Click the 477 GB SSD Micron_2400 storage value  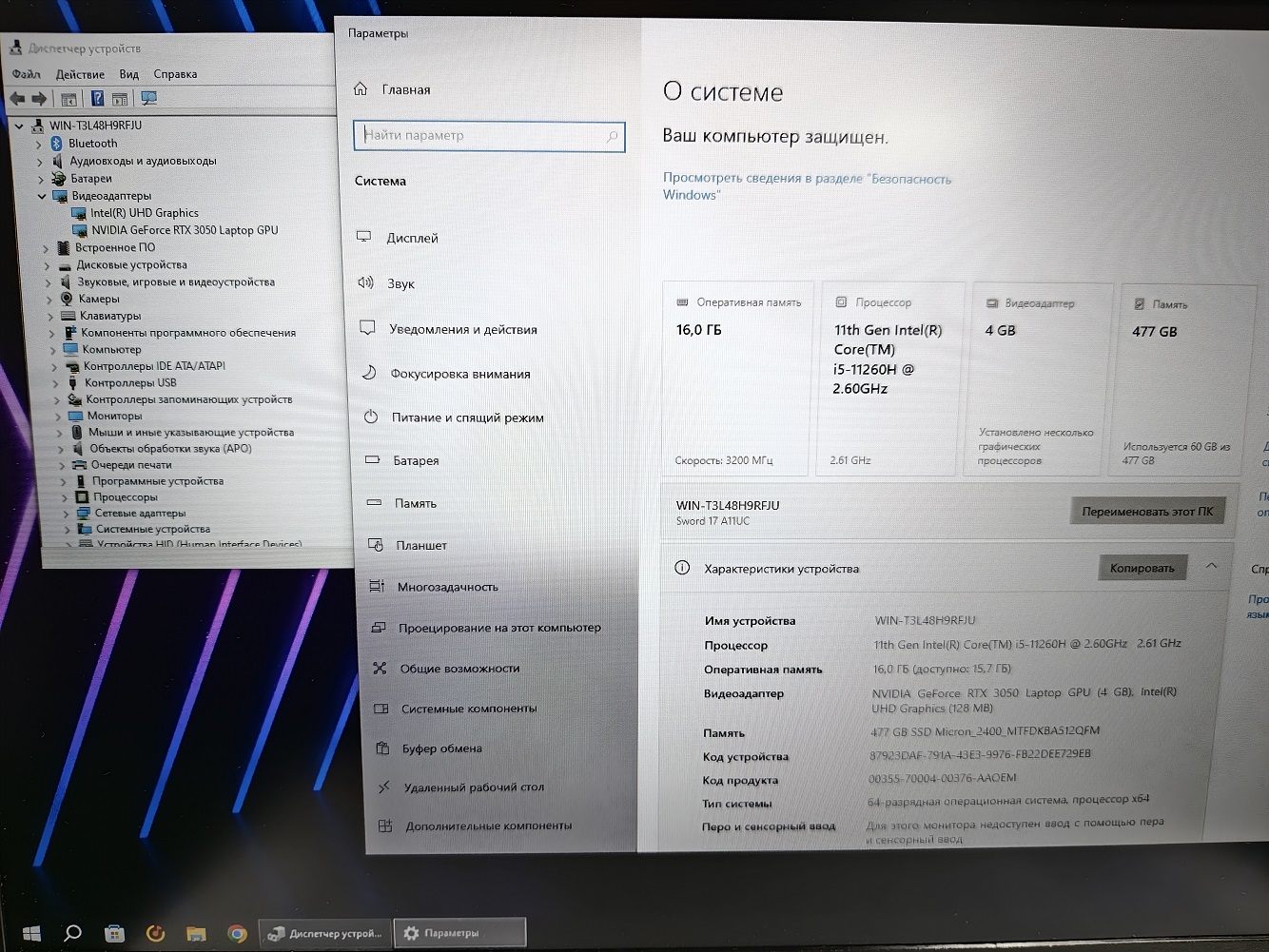click(985, 731)
